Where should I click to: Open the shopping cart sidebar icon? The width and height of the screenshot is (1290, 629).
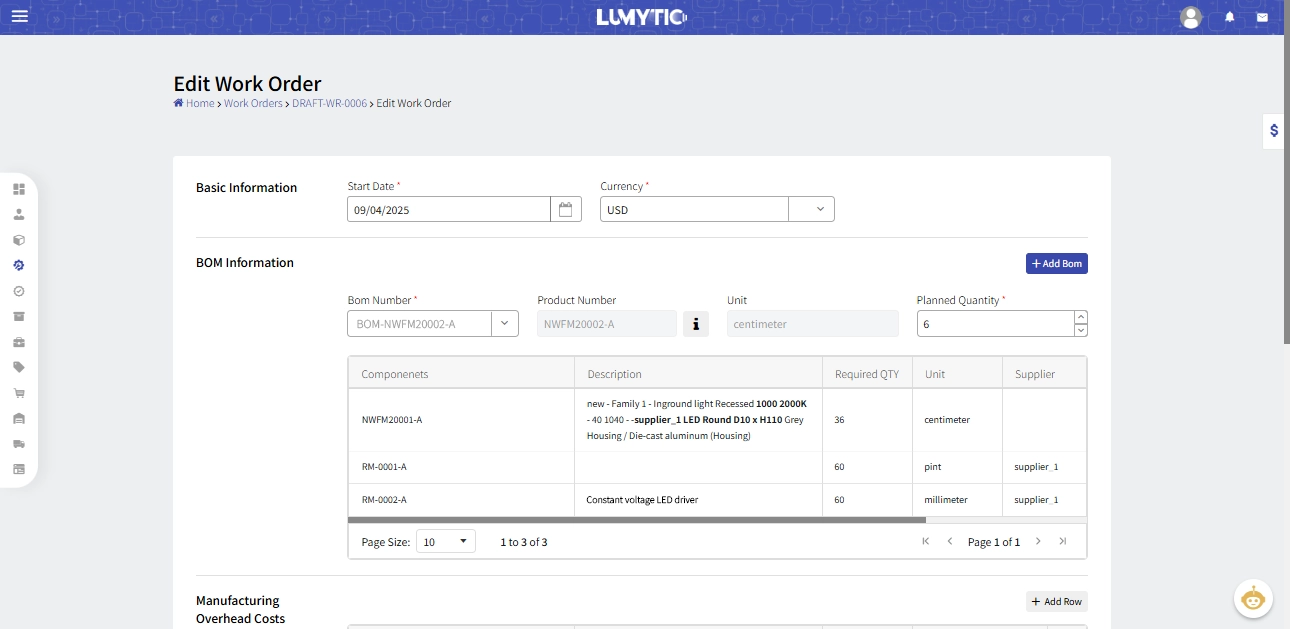[x=19, y=393]
